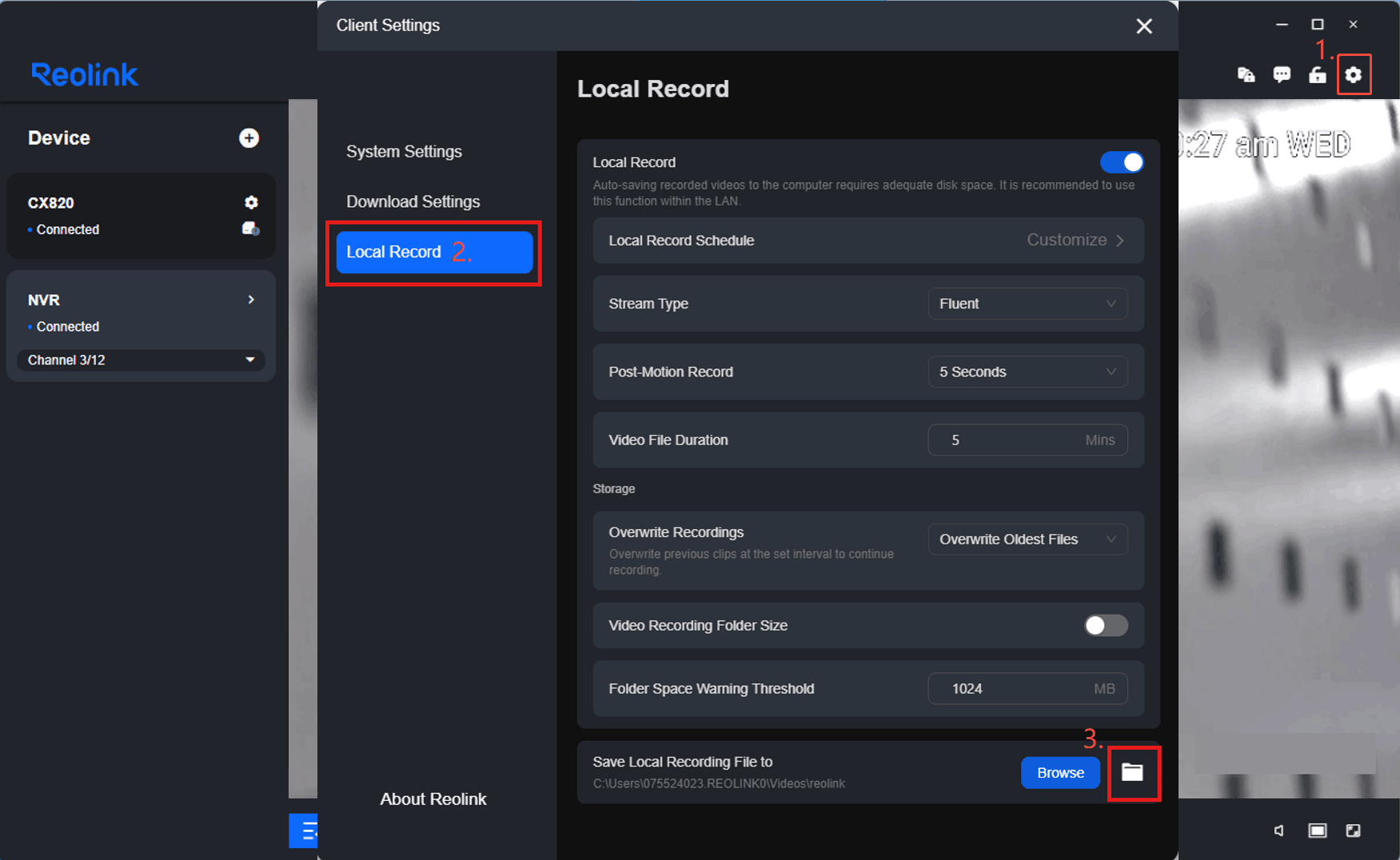This screenshot has height=860, width=1400.
Task: Click the chat message icon
Action: (1282, 75)
